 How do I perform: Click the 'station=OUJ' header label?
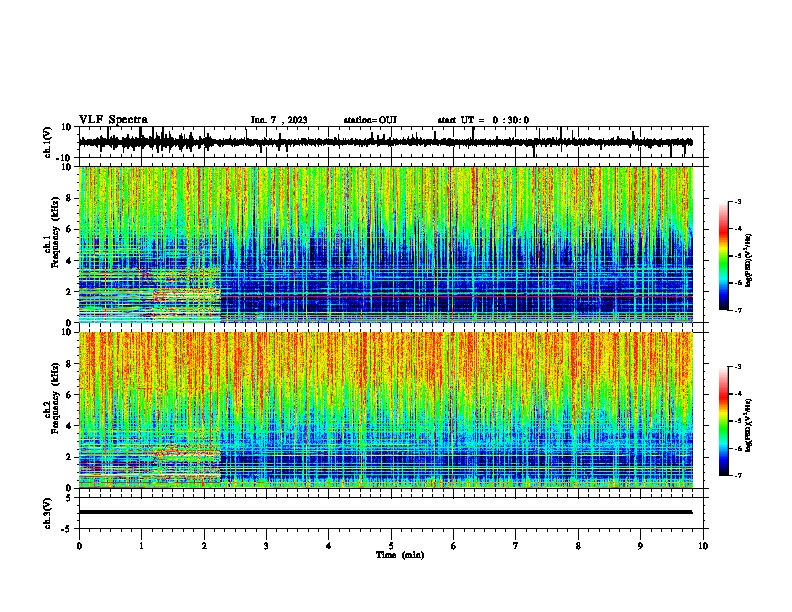pos(370,120)
